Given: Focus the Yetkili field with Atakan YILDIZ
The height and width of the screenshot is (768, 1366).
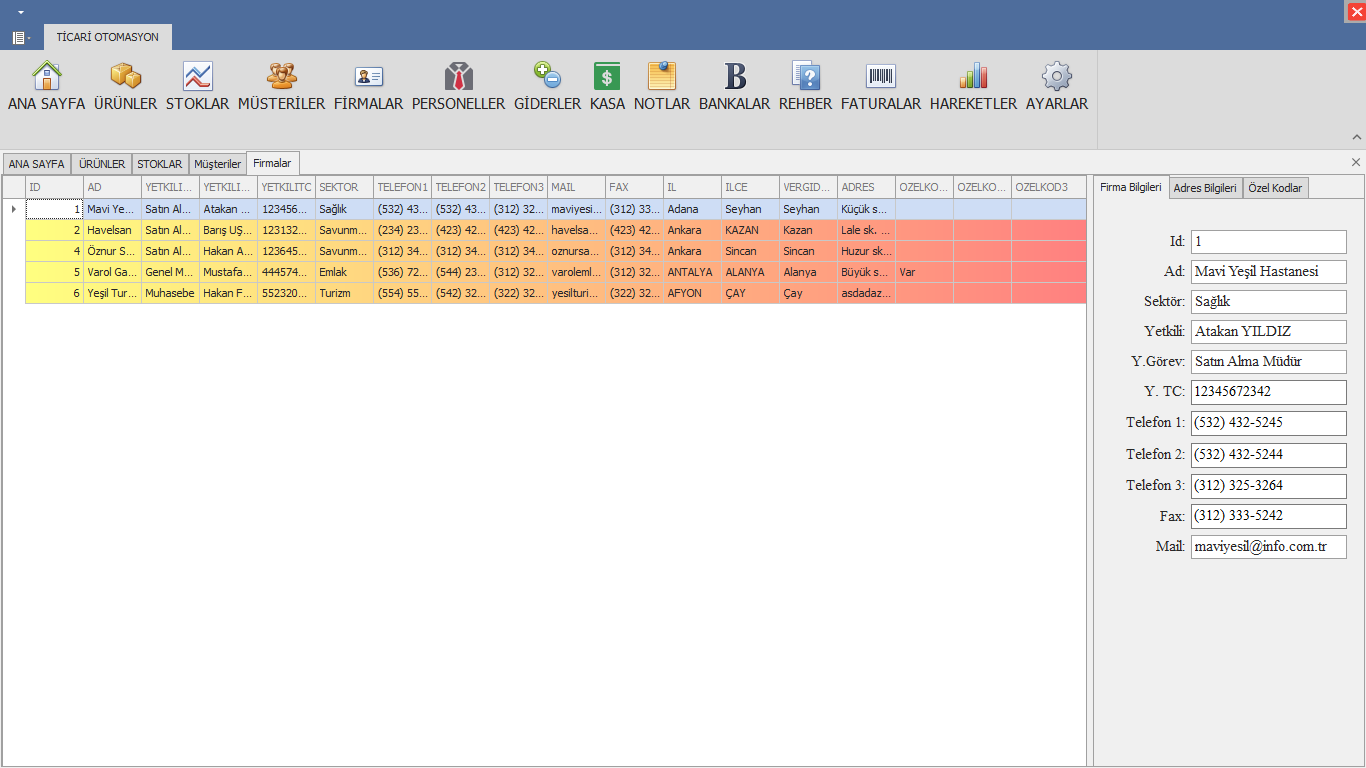Looking at the screenshot, I should (1269, 332).
